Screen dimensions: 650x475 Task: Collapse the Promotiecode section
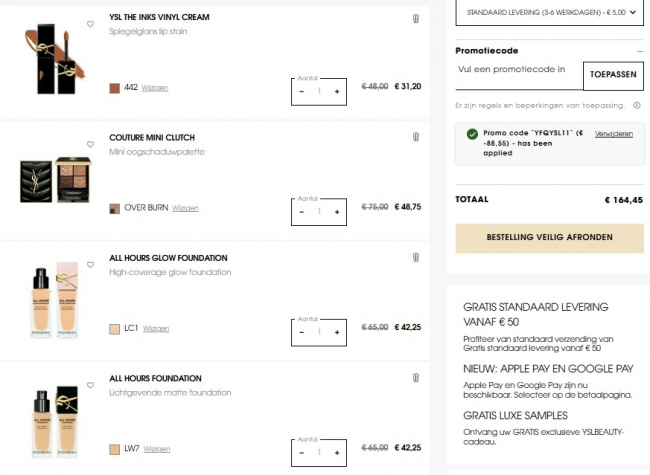coord(639,50)
